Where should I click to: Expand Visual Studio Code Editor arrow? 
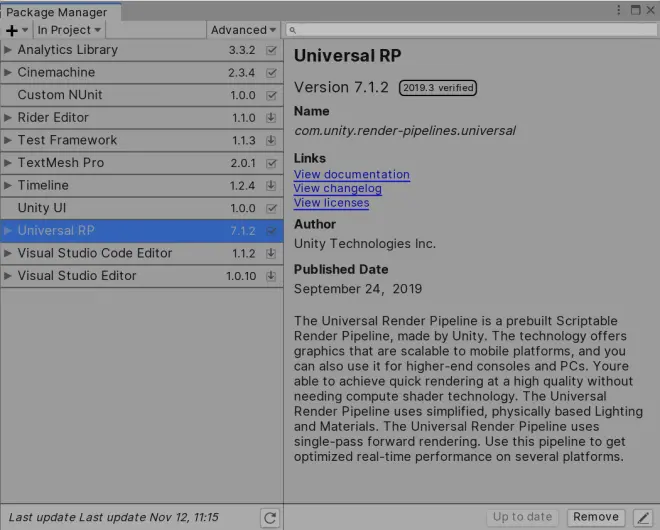(x=8, y=253)
